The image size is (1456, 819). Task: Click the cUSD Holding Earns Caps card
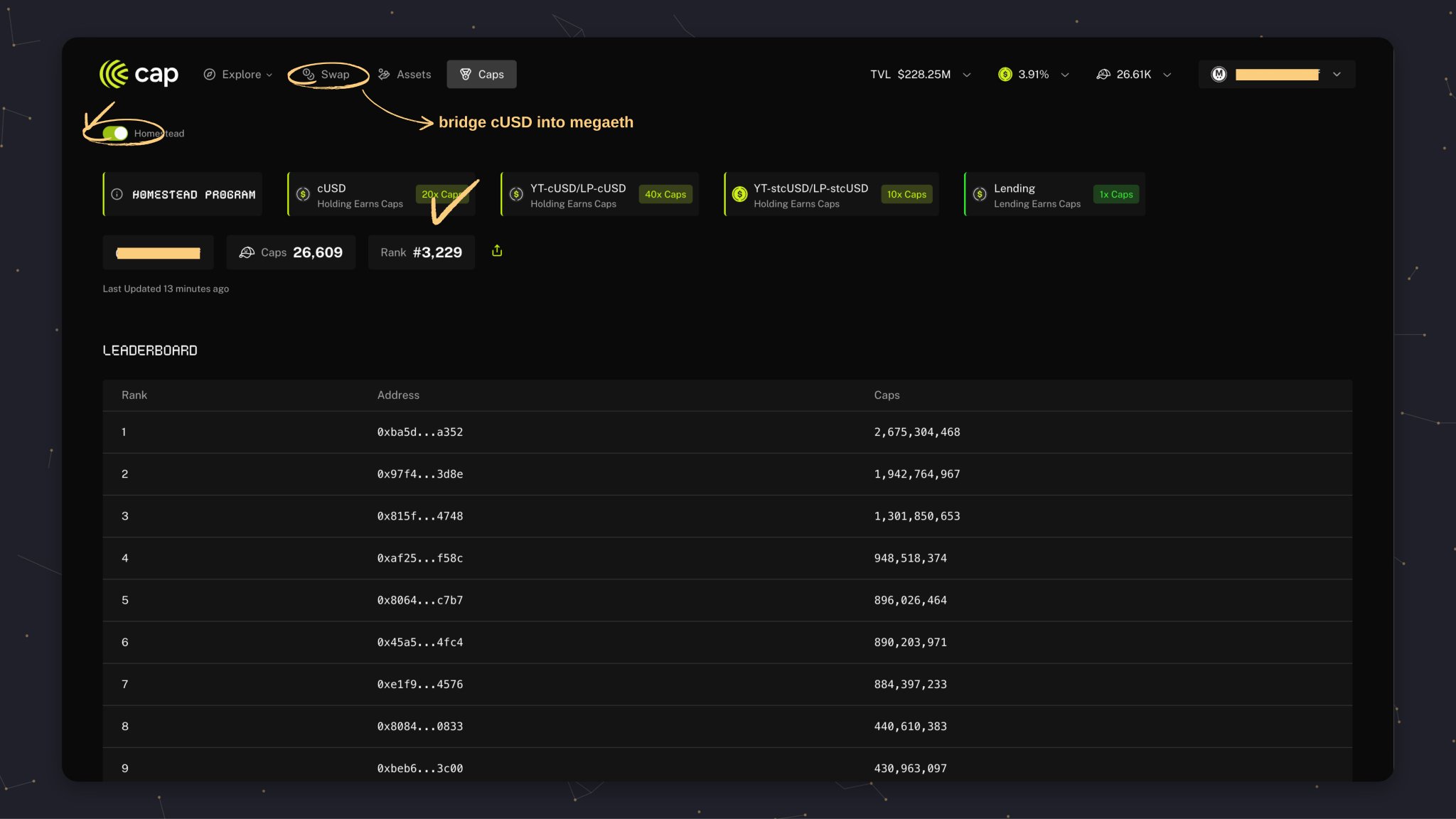pos(359,195)
